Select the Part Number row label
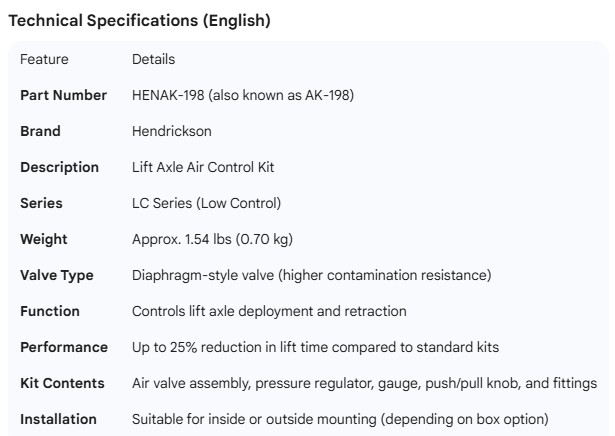This screenshot has width=615, height=436. tap(63, 96)
